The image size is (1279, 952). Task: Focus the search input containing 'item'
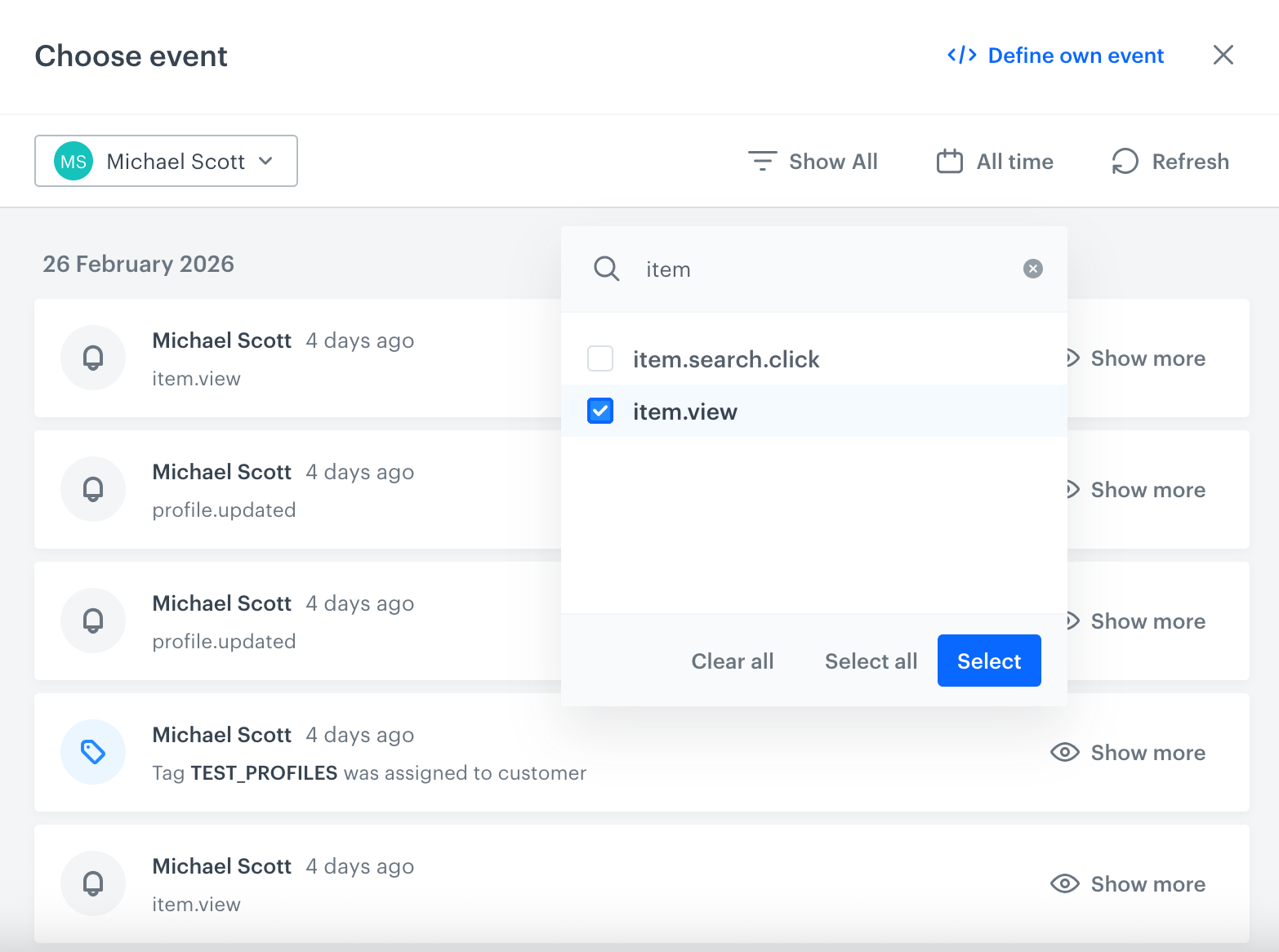(x=817, y=269)
